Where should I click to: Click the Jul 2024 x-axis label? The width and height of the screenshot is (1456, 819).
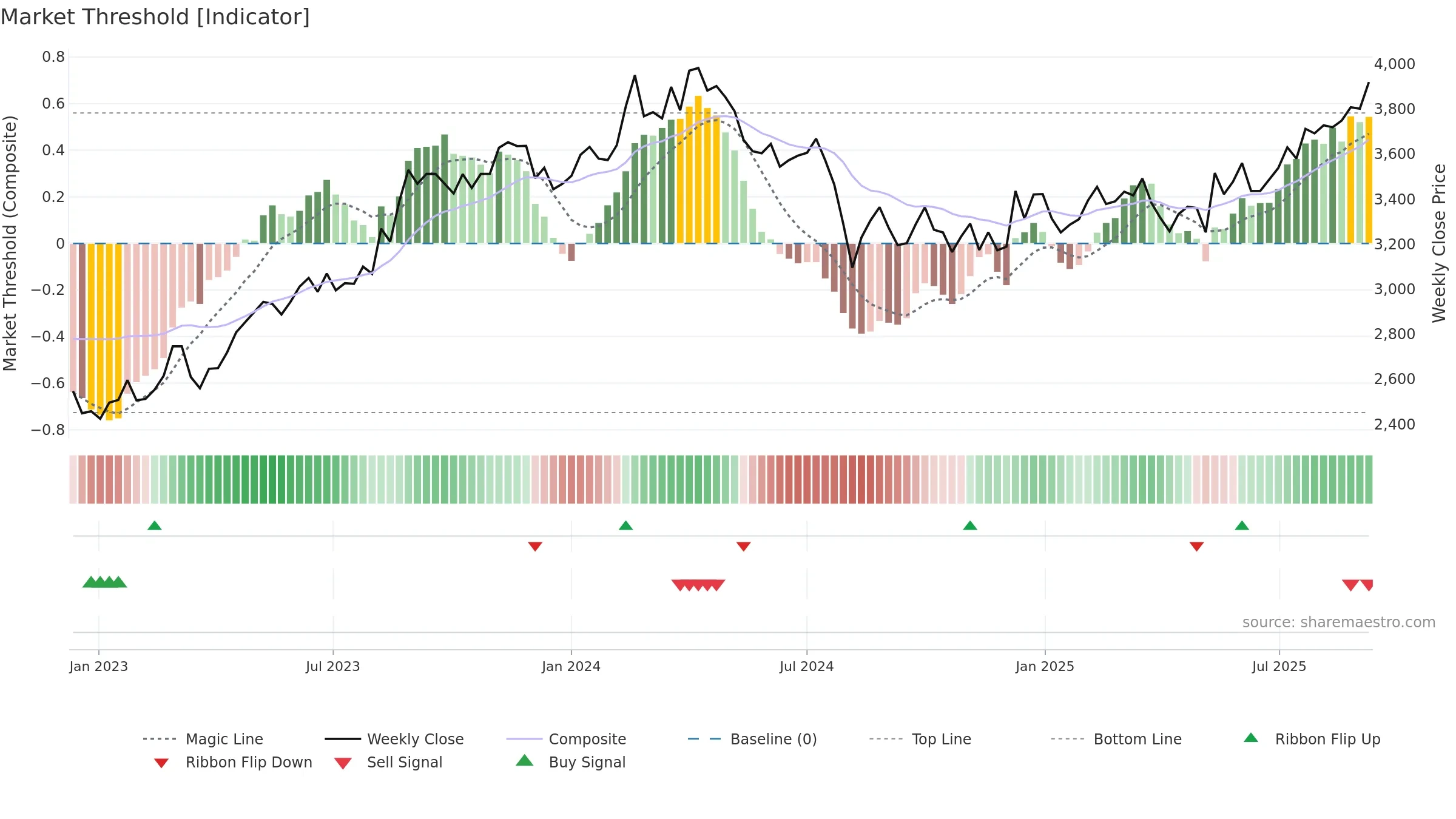point(807,667)
